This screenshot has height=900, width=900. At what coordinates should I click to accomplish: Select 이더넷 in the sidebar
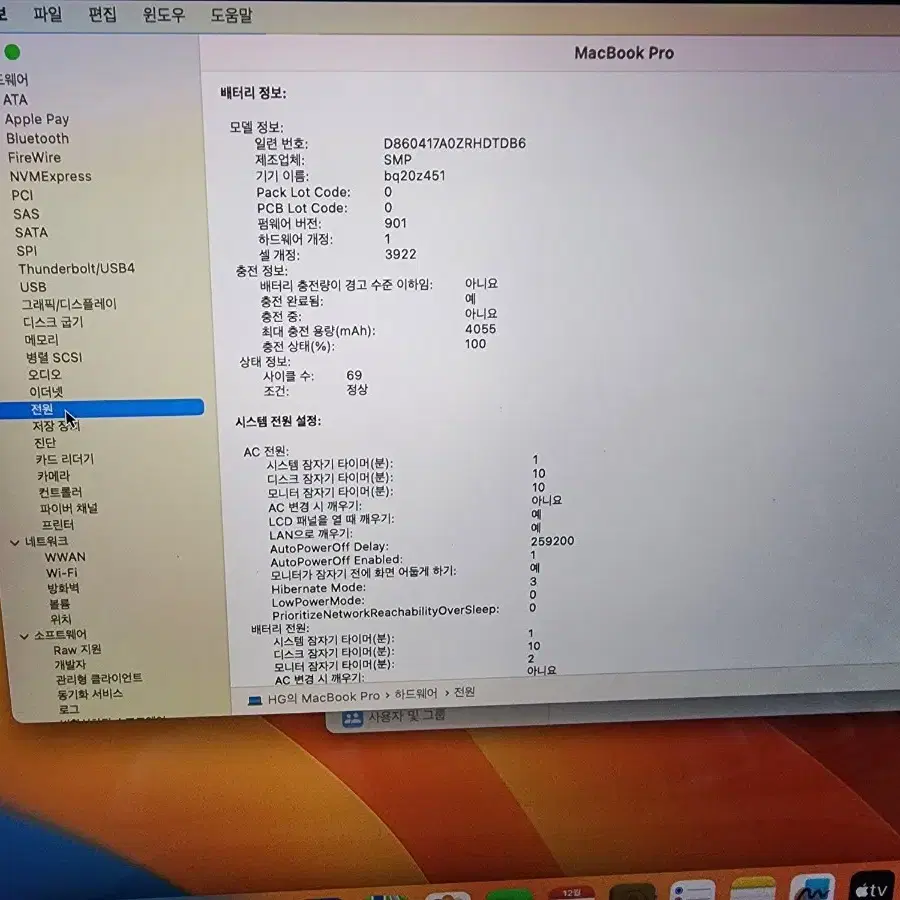click(x=46, y=392)
